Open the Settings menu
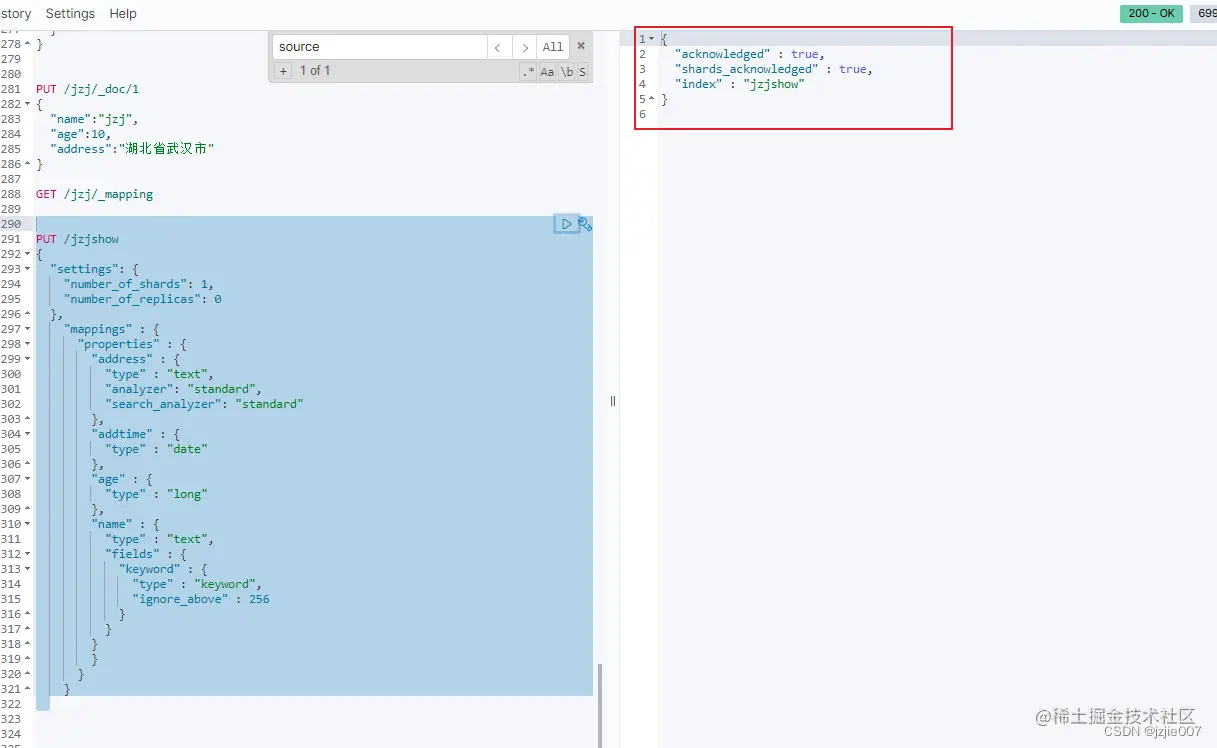 point(70,14)
